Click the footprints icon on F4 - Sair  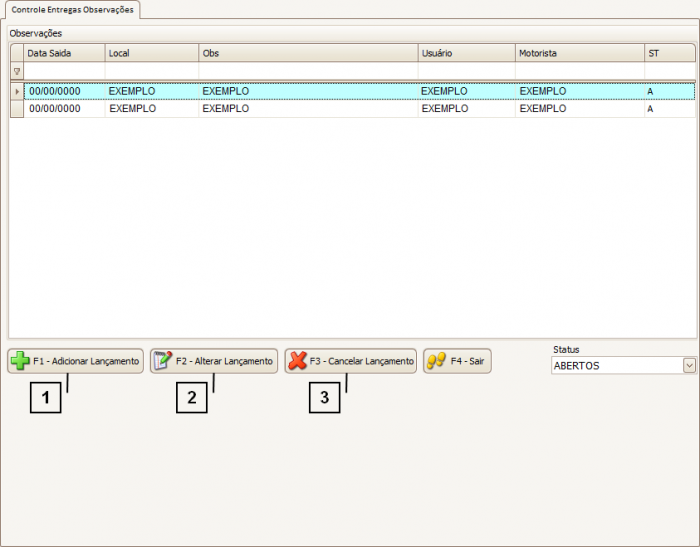436,361
